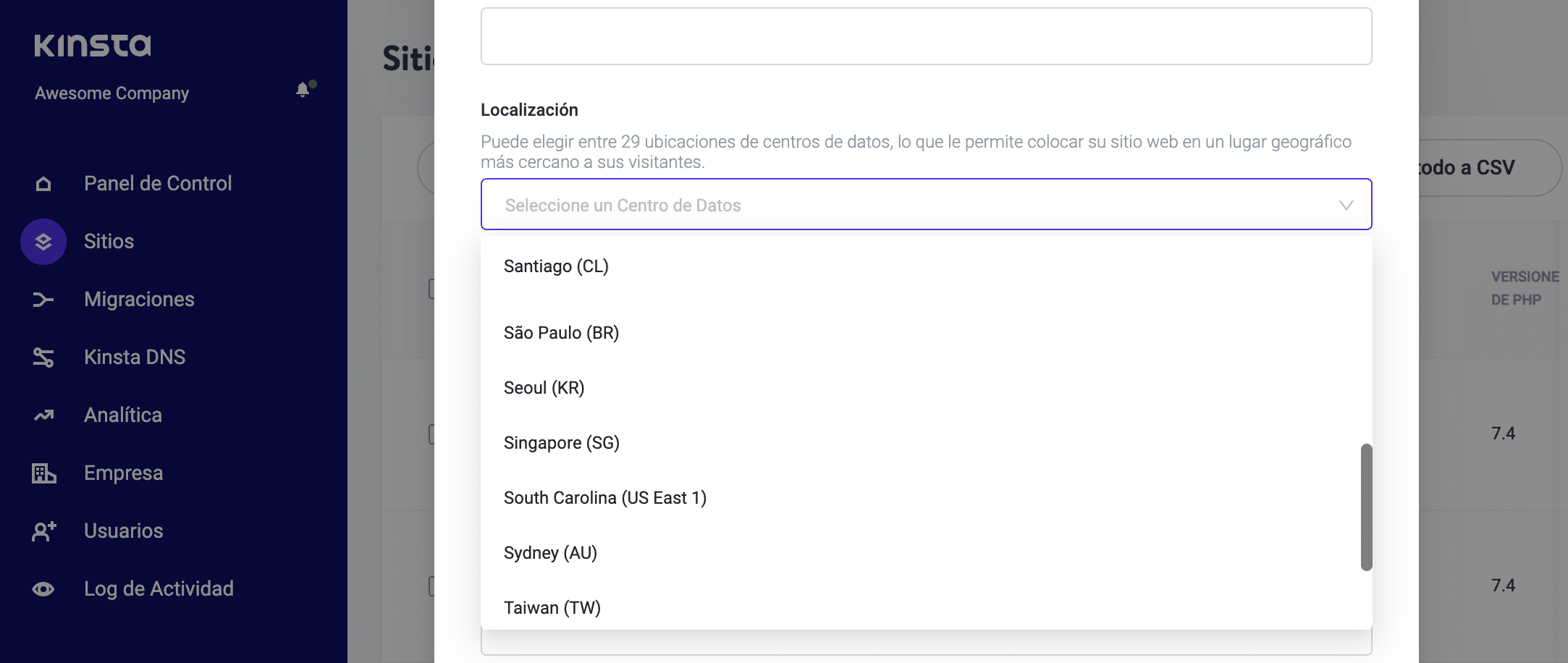Click the Panel de Control home icon

pos(43,184)
